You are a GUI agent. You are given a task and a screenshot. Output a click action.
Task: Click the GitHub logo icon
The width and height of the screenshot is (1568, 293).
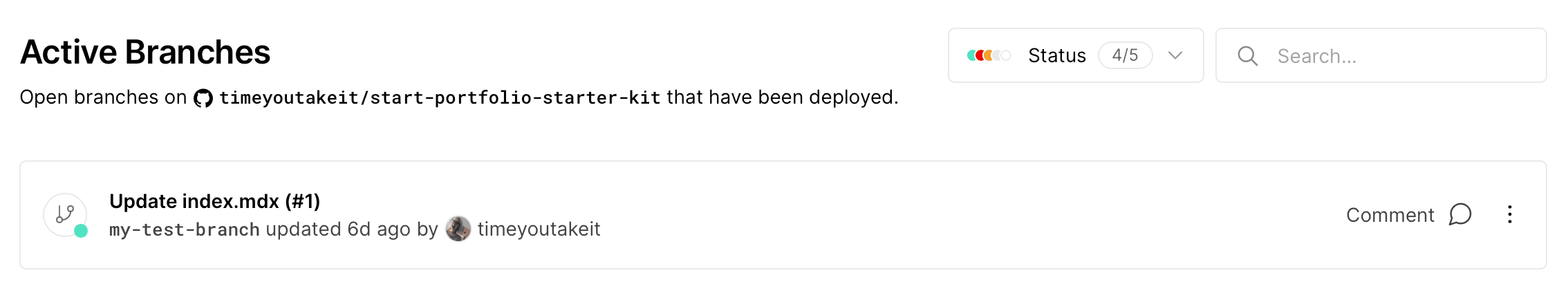click(203, 98)
